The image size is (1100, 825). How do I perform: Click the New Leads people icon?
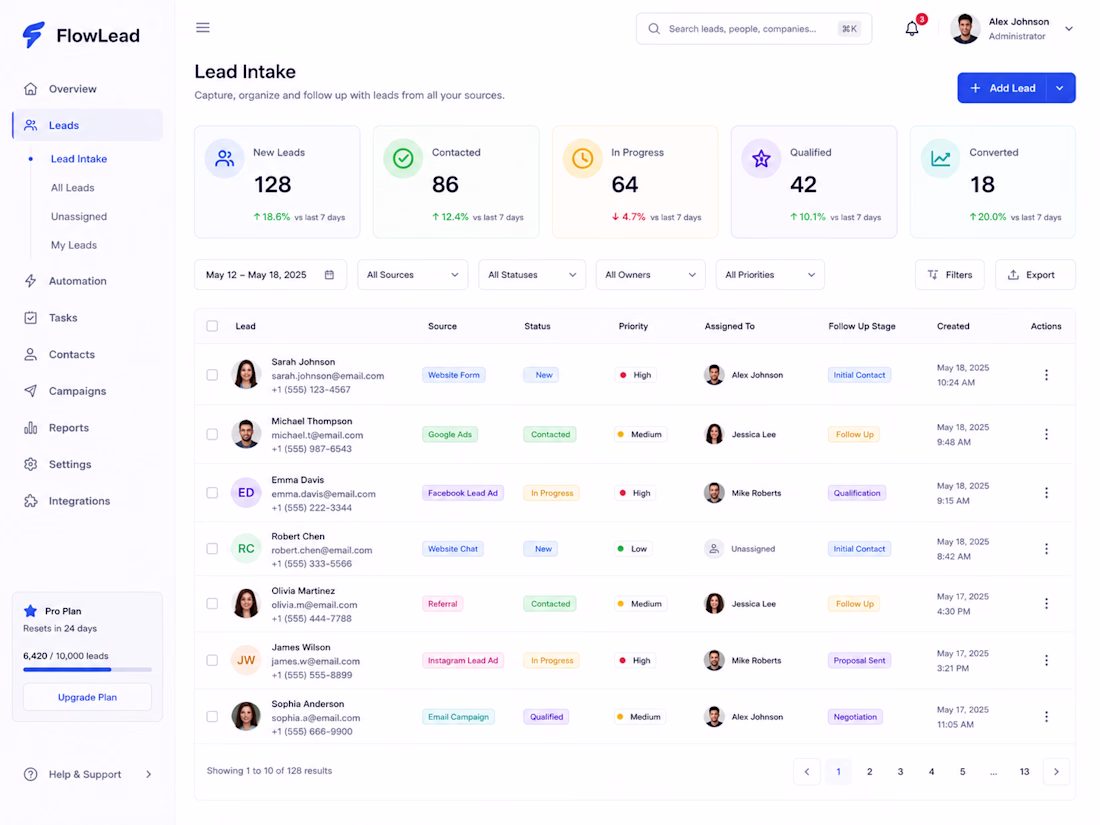(224, 159)
